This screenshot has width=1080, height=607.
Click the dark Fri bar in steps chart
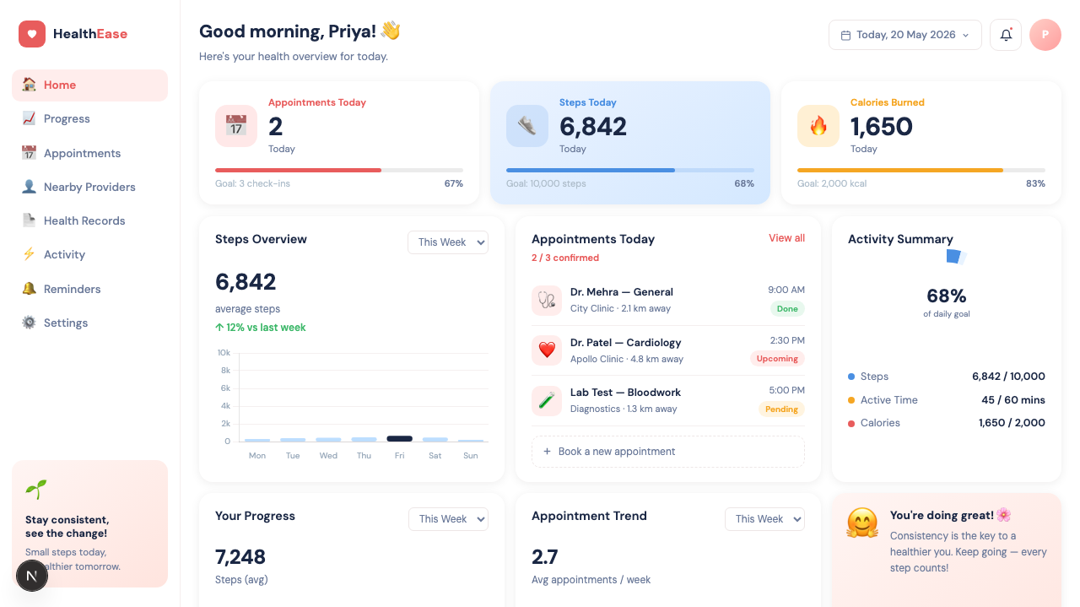(399, 439)
